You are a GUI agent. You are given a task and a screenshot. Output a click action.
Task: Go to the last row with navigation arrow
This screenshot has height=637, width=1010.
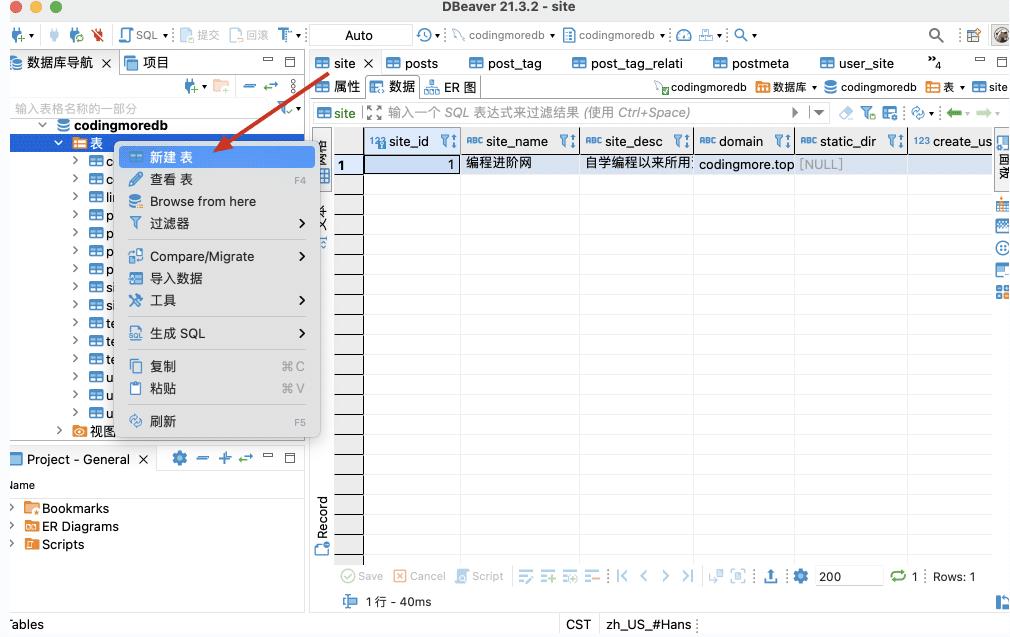[687, 576]
